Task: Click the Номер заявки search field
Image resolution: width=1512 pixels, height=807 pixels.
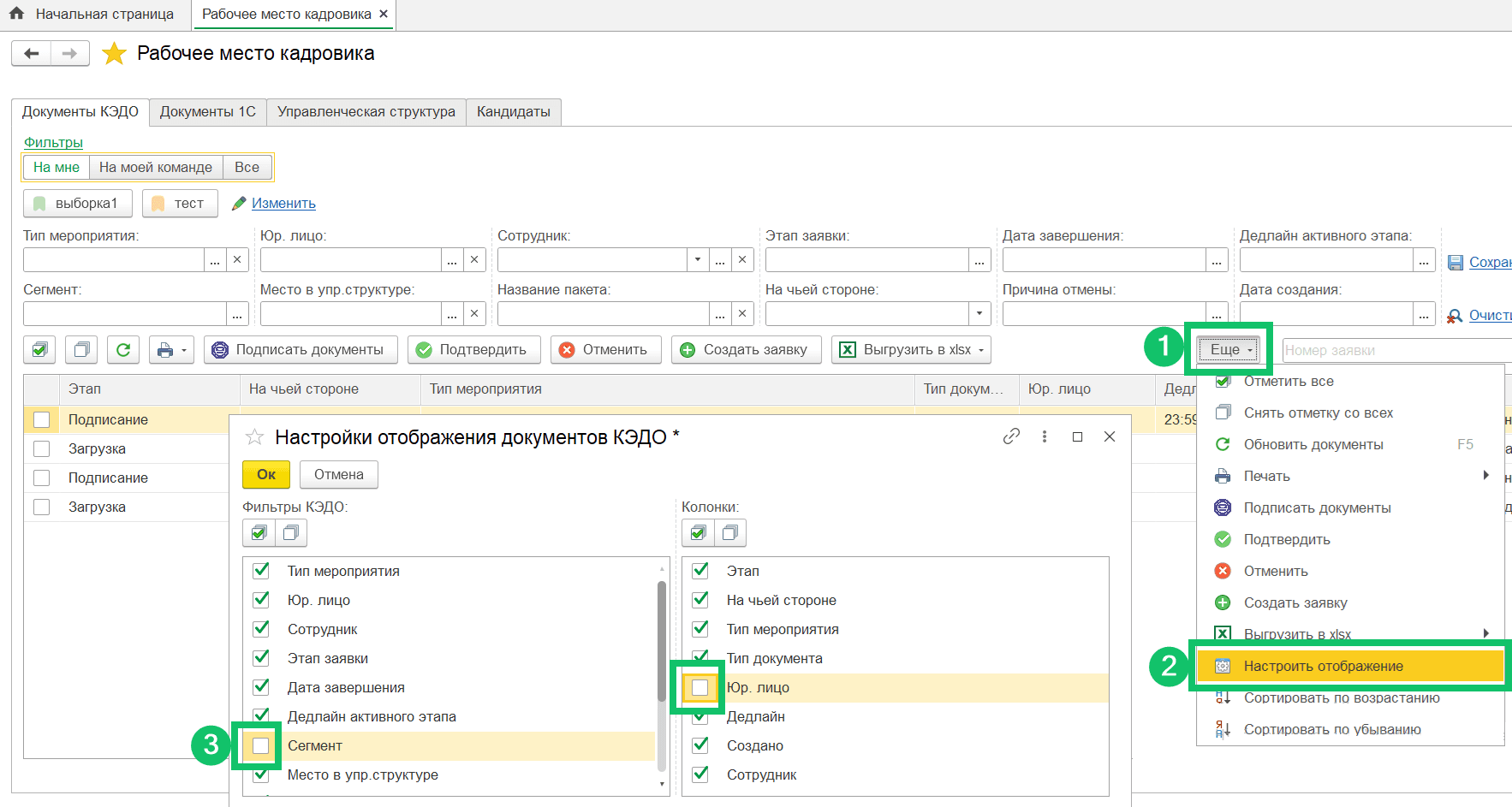Action: point(1397,350)
